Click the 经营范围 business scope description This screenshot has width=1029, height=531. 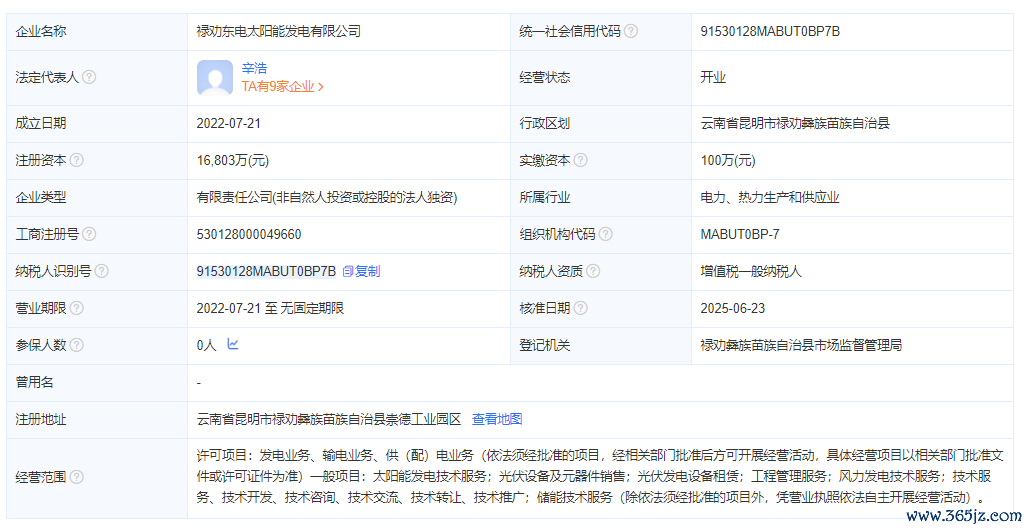coord(600,476)
